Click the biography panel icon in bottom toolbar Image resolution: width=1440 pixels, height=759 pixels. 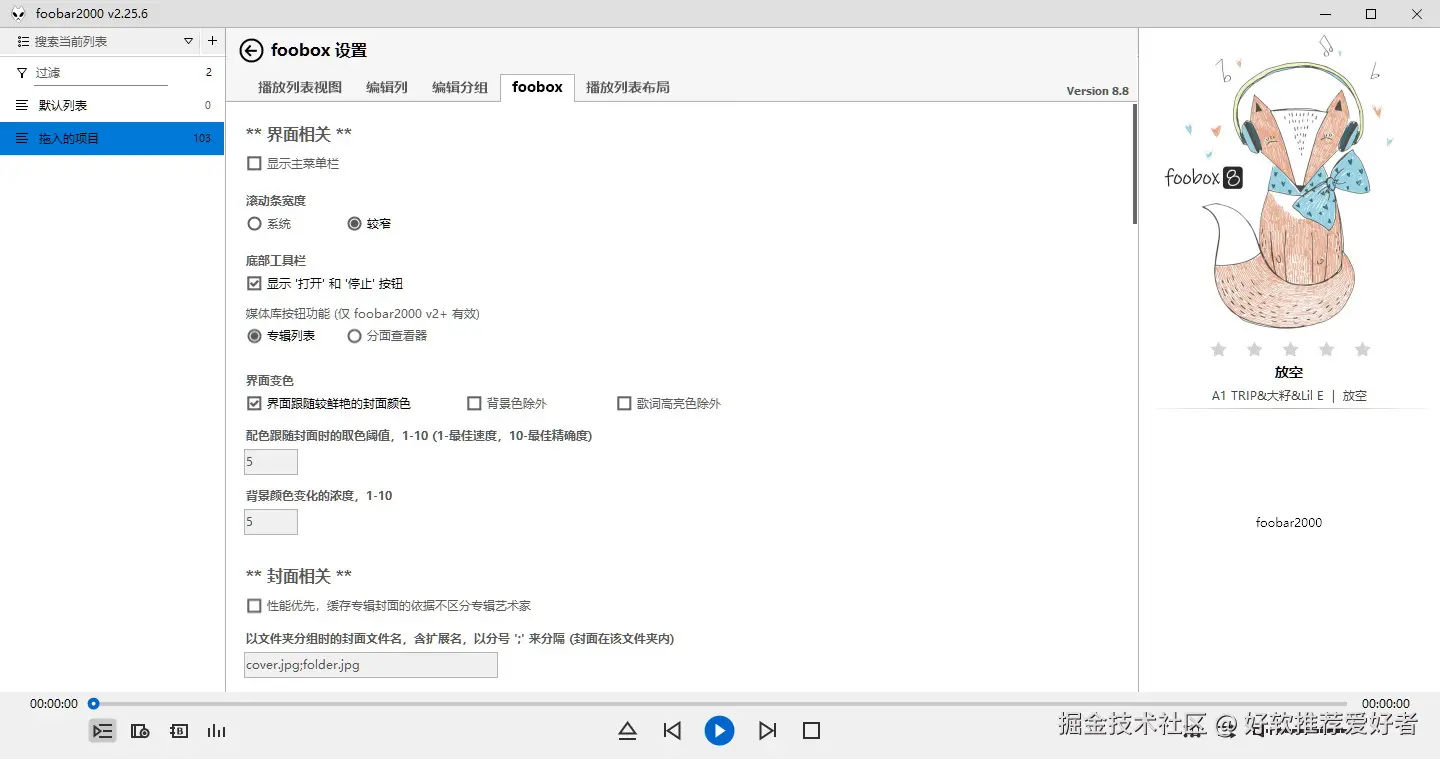[x=179, y=731]
